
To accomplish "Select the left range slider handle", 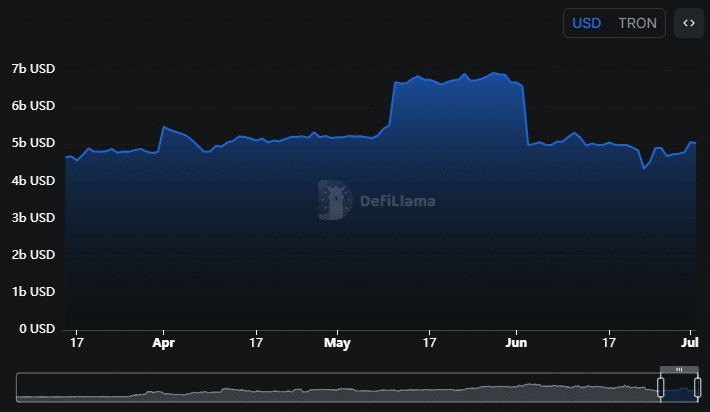I will click(661, 387).
